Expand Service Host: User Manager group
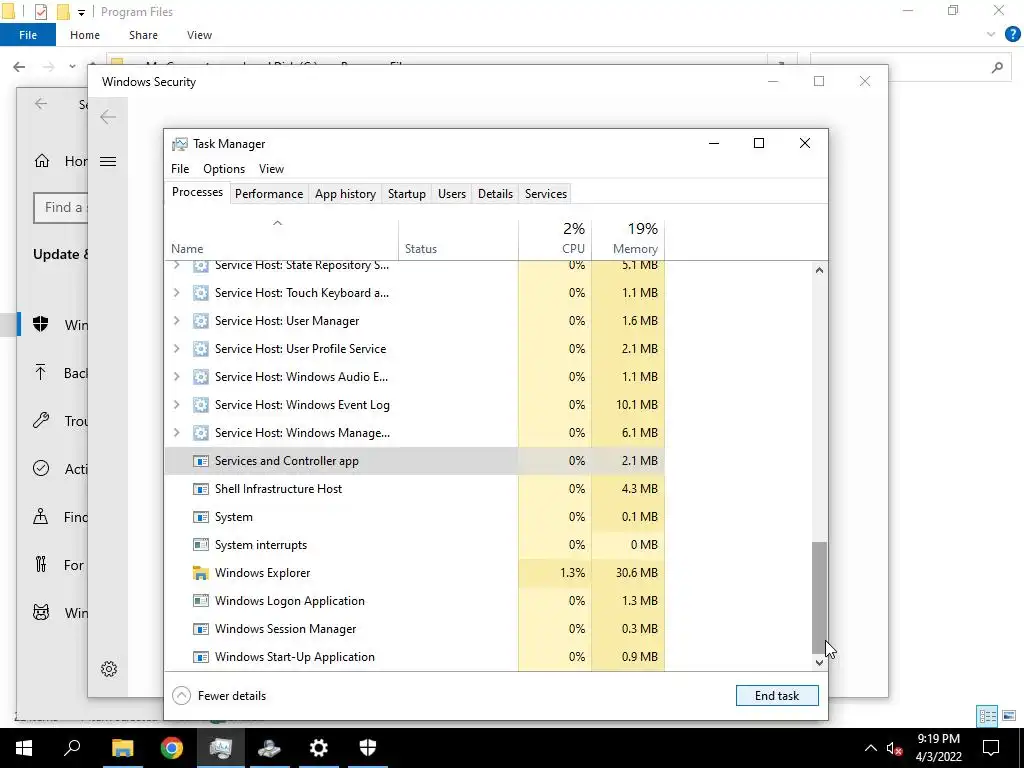Image resolution: width=1024 pixels, height=768 pixels. click(x=176, y=321)
